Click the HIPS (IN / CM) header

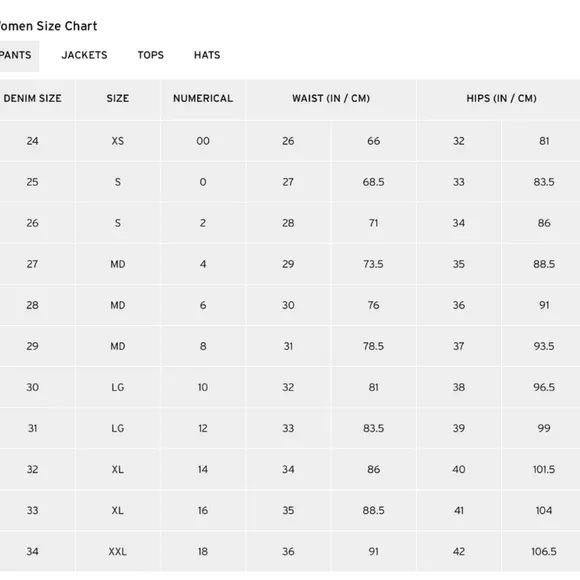point(501,100)
